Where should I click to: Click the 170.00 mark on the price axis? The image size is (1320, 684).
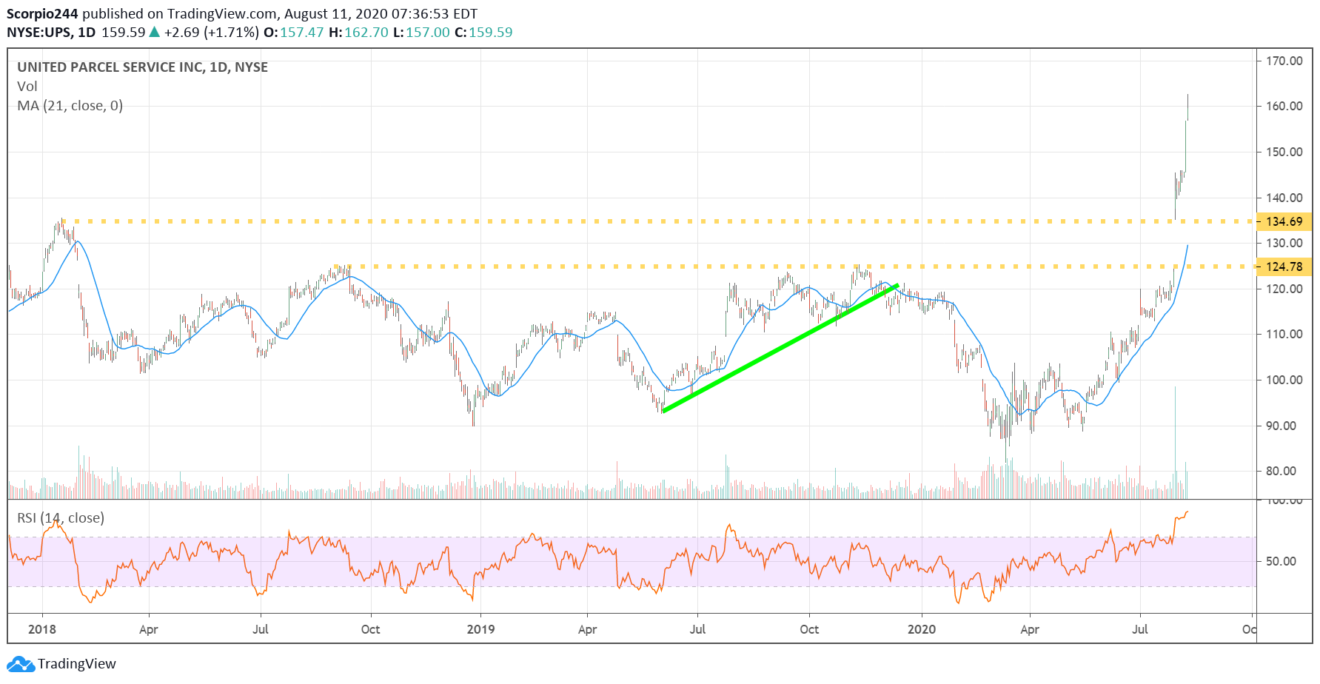(x=1282, y=61)
